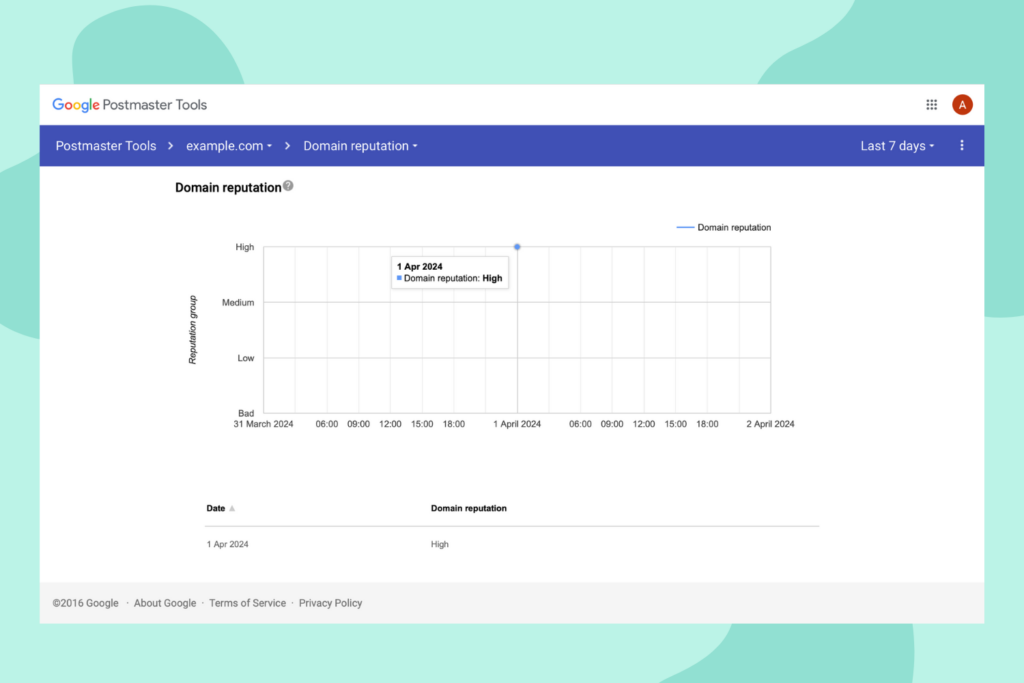Viewport: 1024px width, 683px height.
Task: Open the About Google link
Action: [165, 603]
